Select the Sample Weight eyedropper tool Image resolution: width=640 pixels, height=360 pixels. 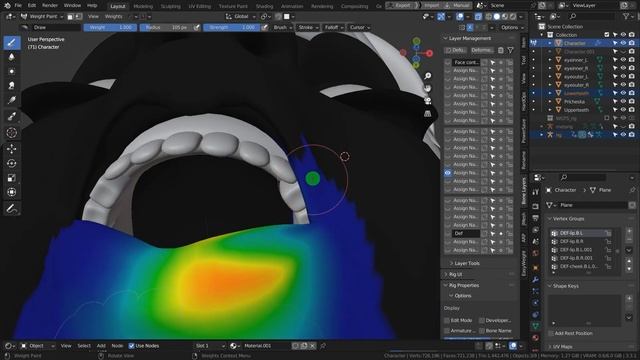(x=12, y=116)
